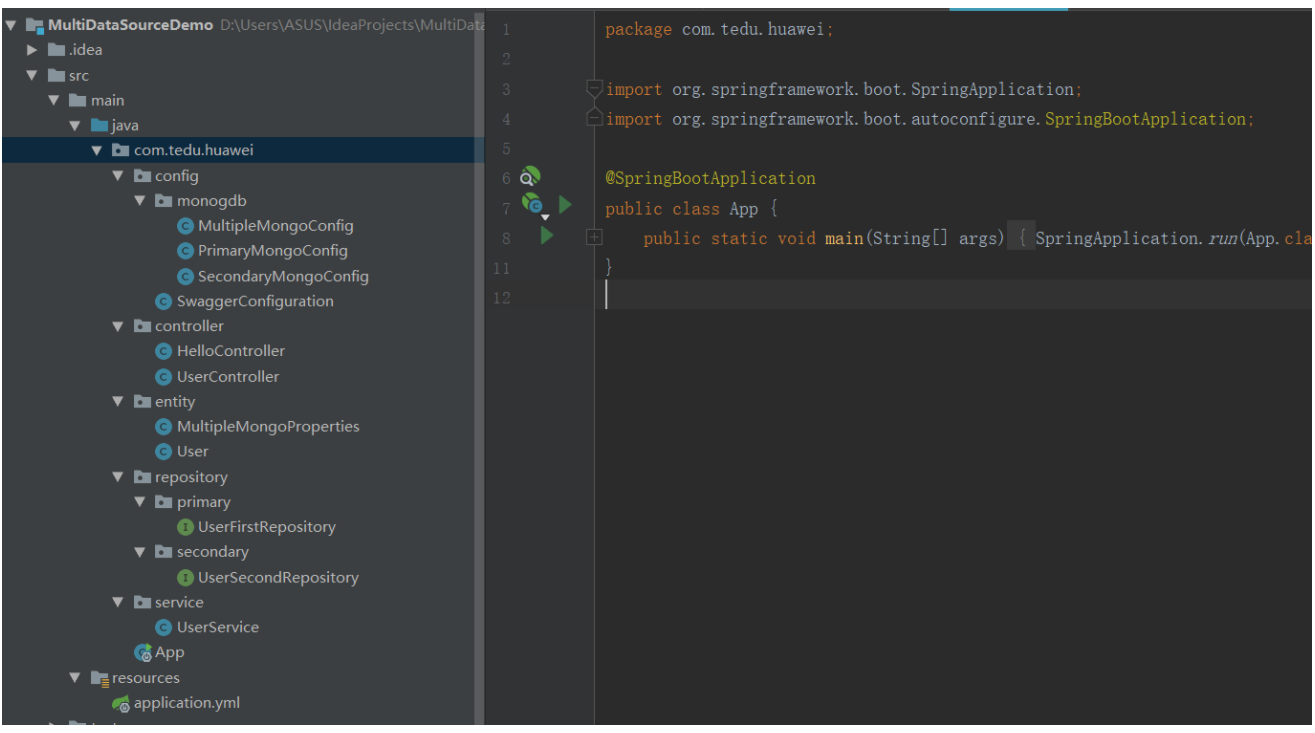Select SwaggerConfiguration file name

(x=255, y=301)
